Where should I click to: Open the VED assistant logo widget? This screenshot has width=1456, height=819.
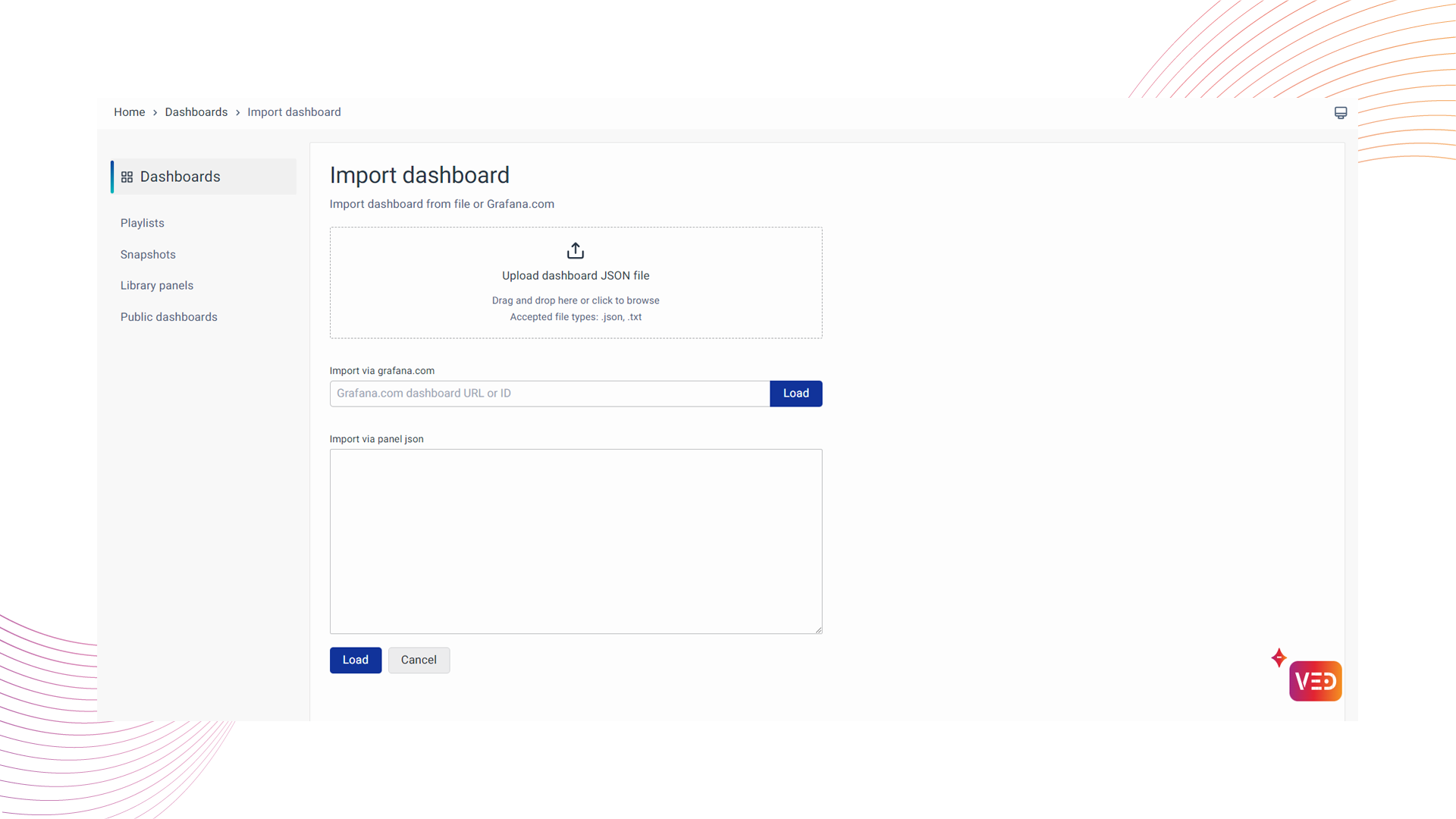tap(1315, 681)
